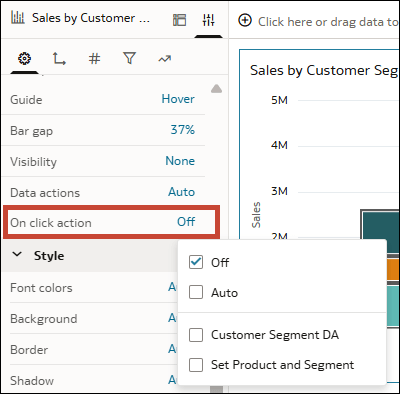Image resolution: width=400 pixels, height=394 pixels.
Task: Click the 'Click here or drag data to' filter bar
Action: (328, 22)
